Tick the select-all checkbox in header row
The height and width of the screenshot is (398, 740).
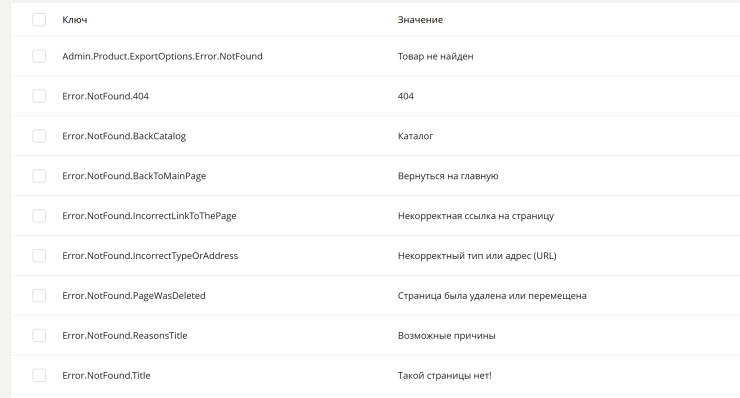[x=39, y=20]
